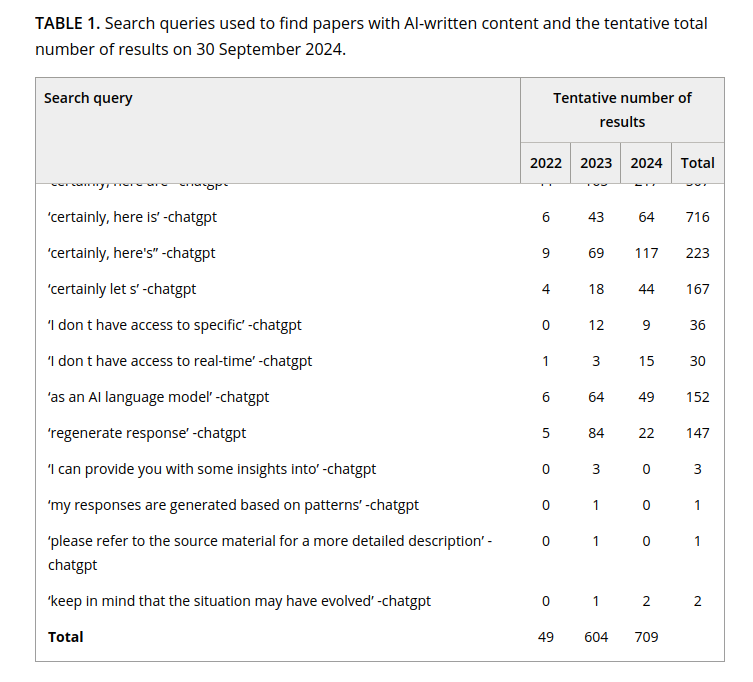
Task: Click the 'regenerate response' query text
Action: point(147,433)
